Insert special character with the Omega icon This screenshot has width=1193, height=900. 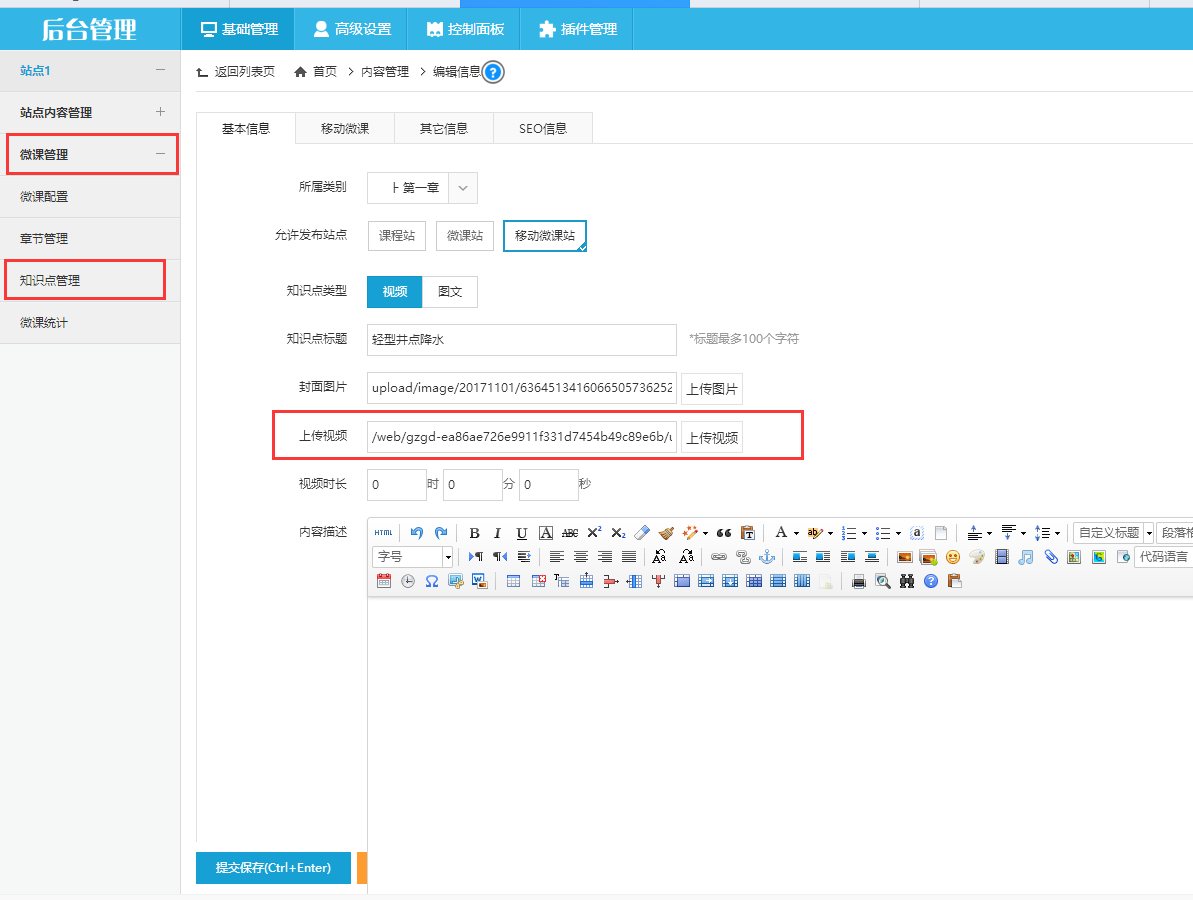432,581
